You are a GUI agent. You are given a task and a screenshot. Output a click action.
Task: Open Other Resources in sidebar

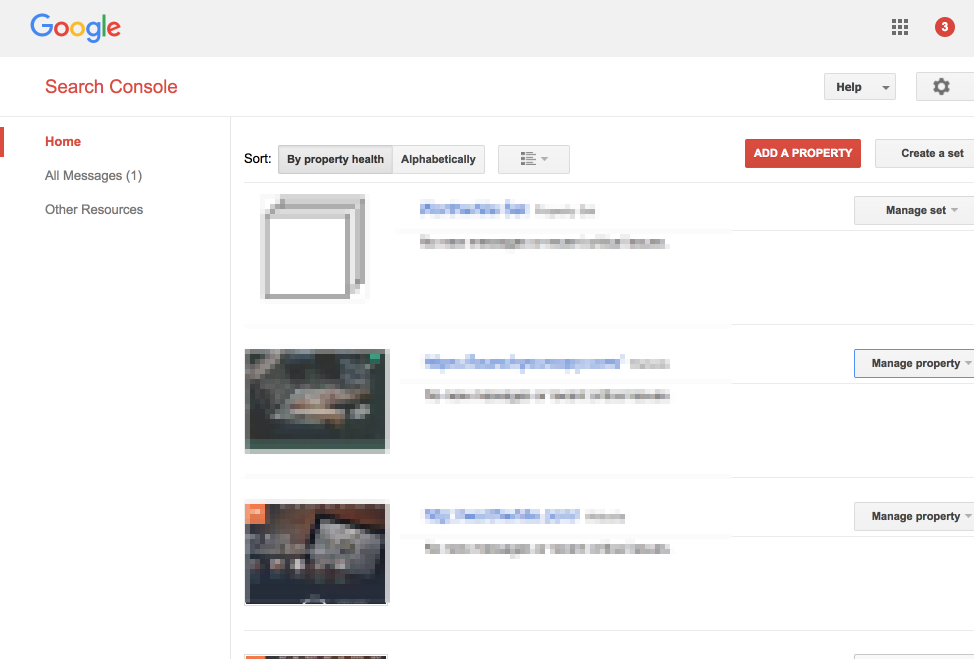click(94, 210)
